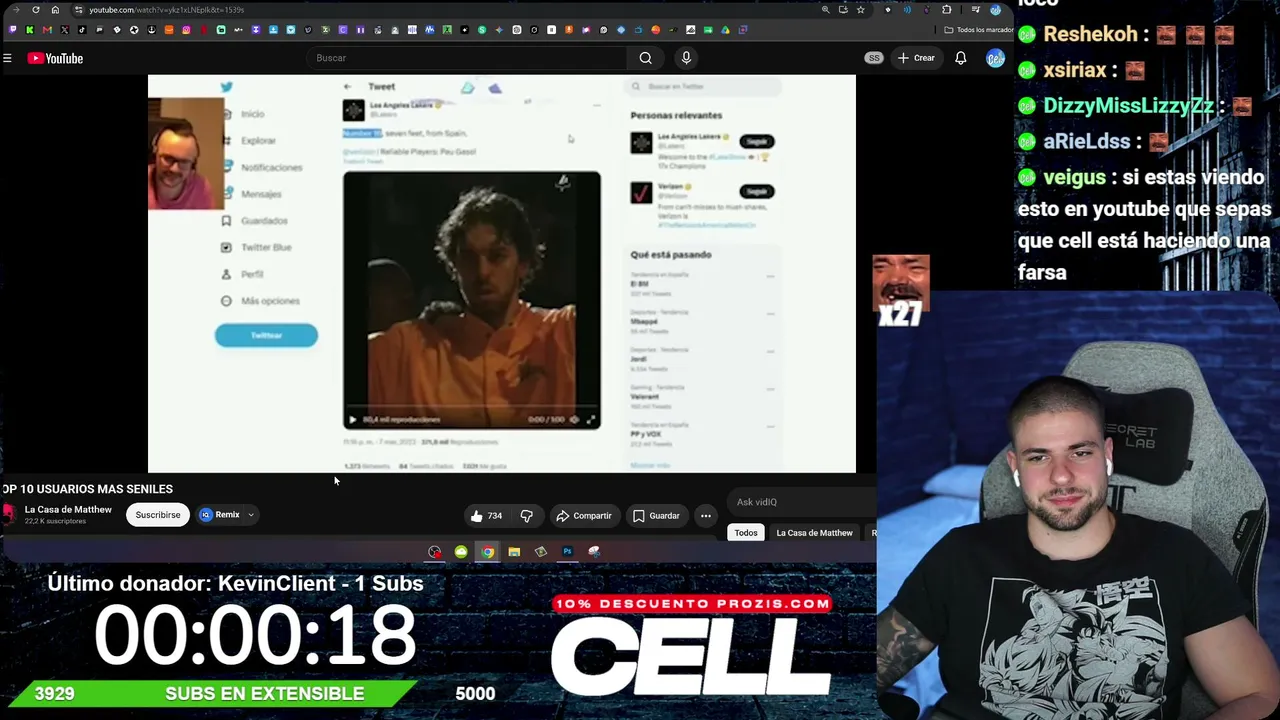1280x720 pixels.
Task: Start voice search with the microphone
Action: tap(686, 58)
